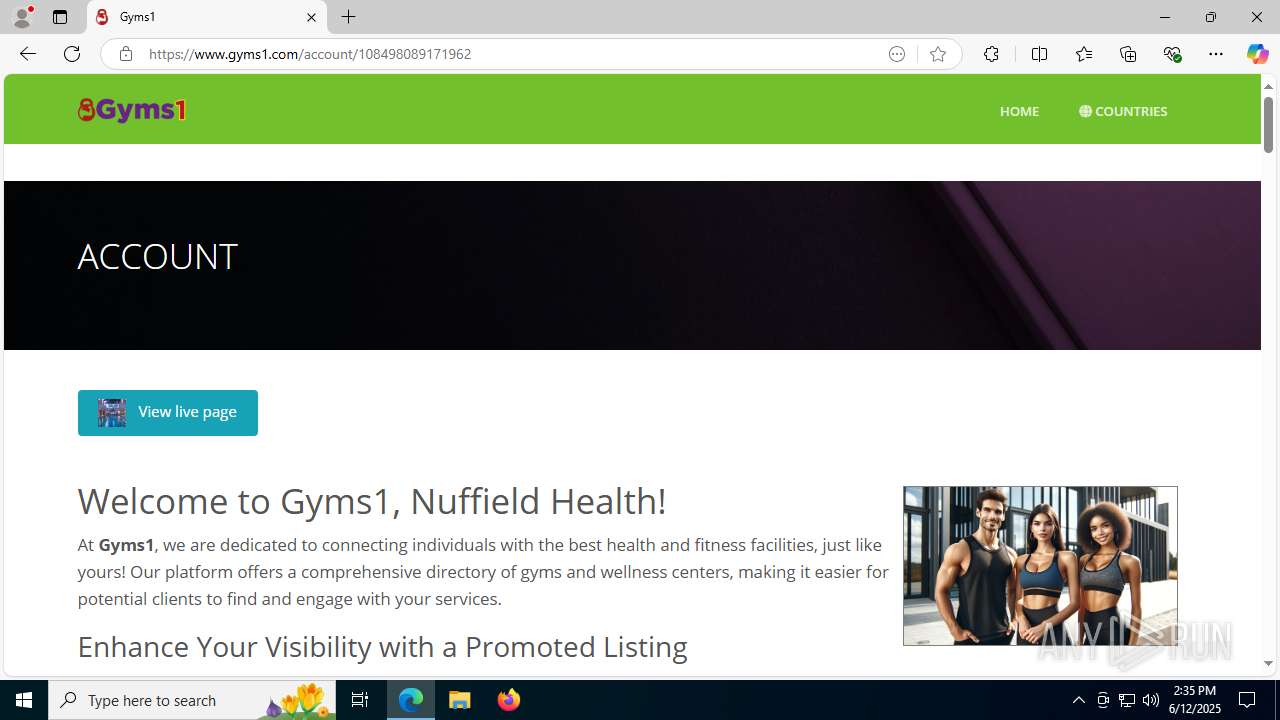Open the Collections icon
The height and width of the screenshot is (720, 1280).
click(1128, 54)
